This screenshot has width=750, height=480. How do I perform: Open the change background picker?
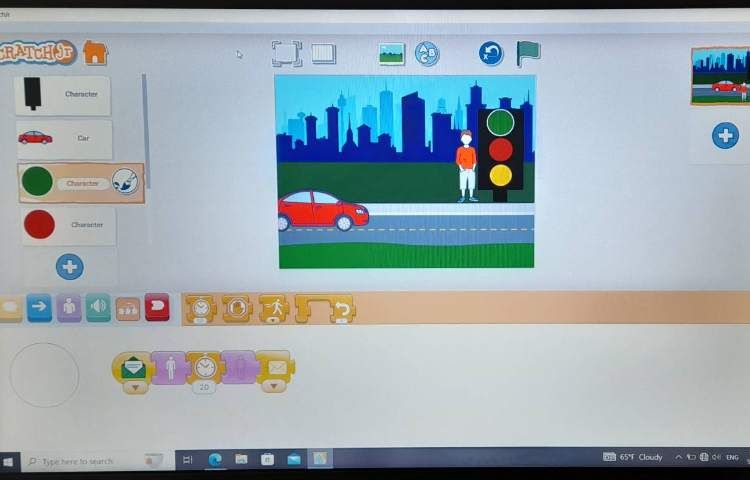392,54
